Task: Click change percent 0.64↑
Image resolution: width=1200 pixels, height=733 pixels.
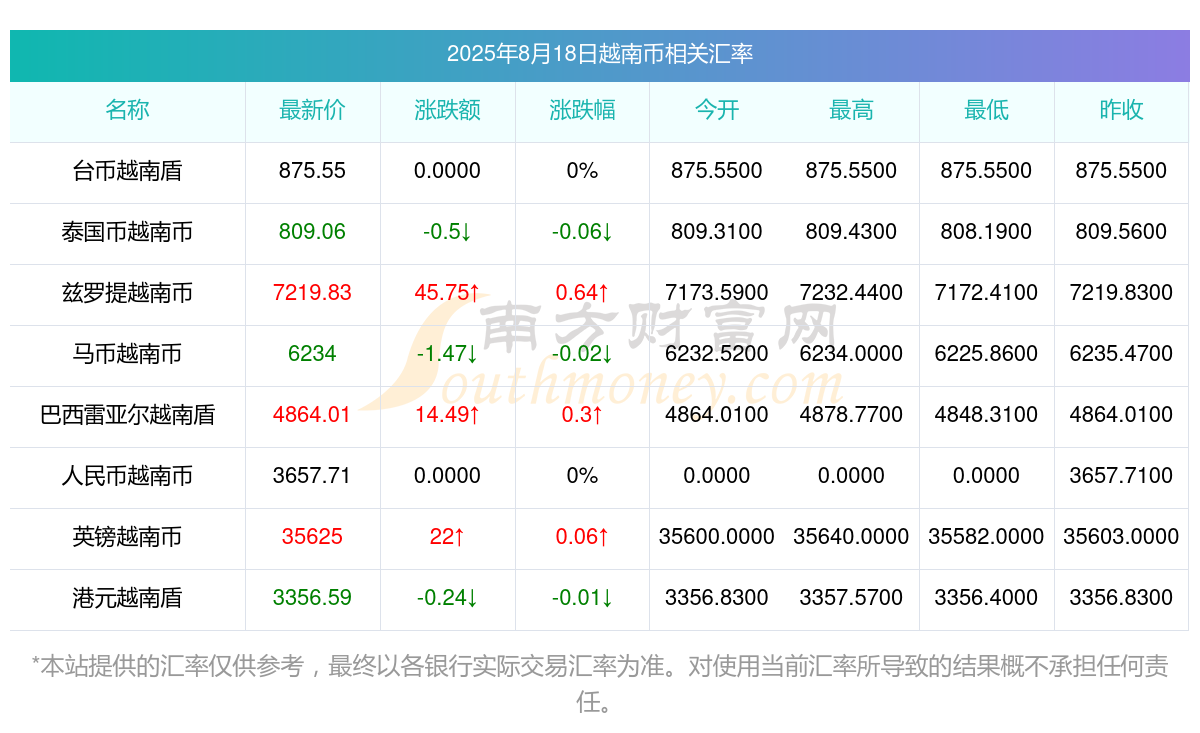Action: (x=582, y=293)
